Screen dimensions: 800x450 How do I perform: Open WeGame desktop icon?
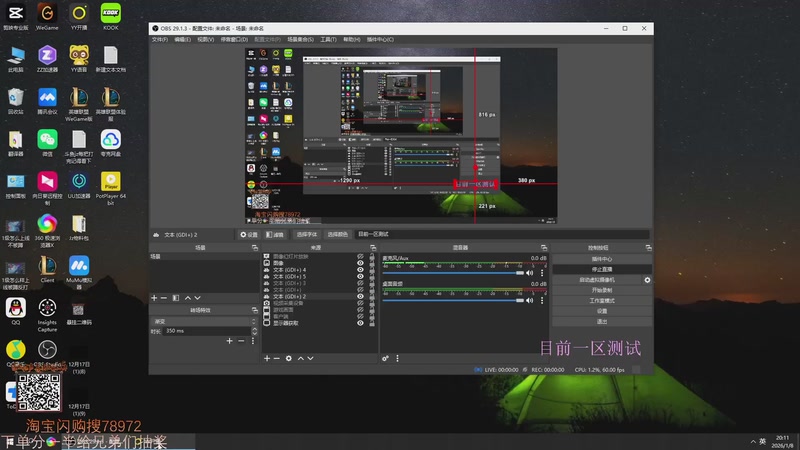click(47, 17)
